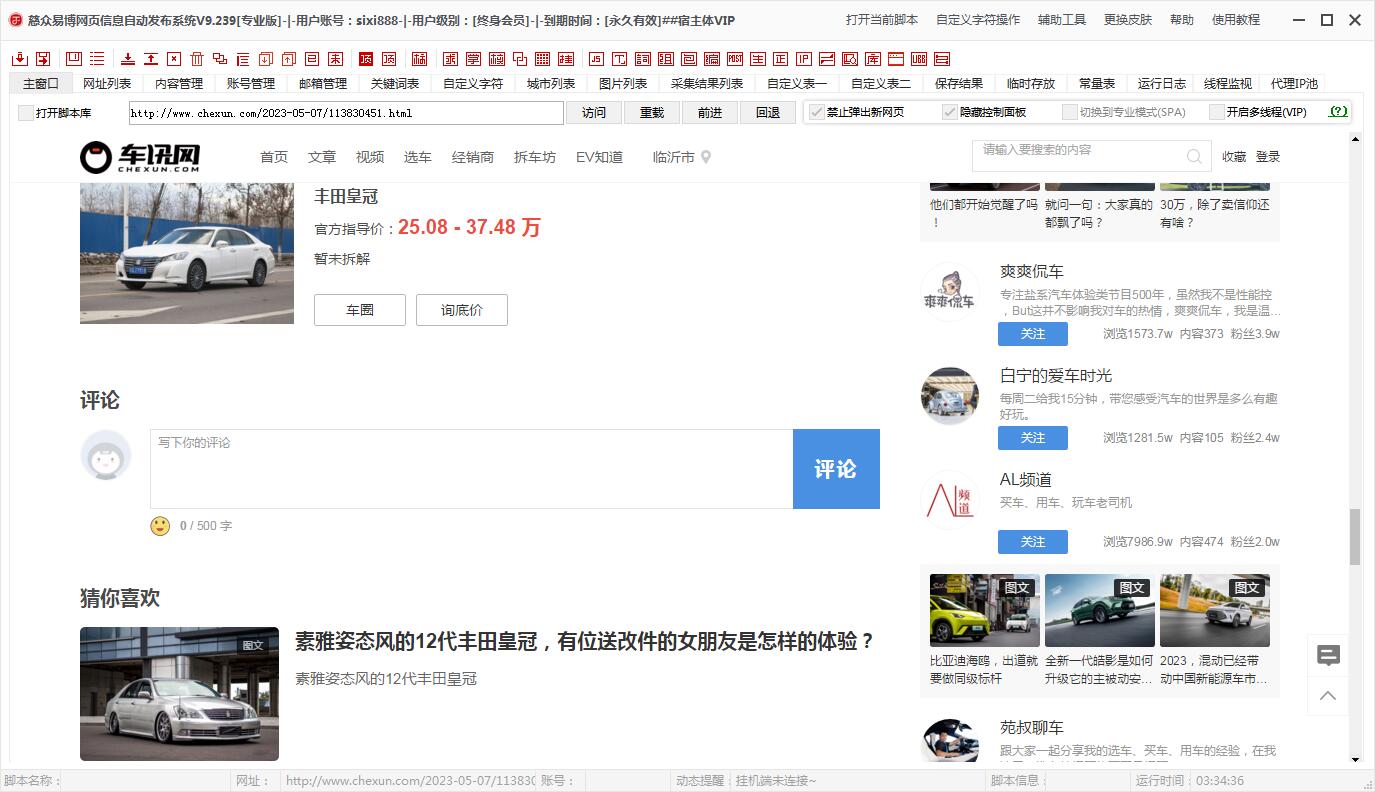Open the 临沂市 city location selector
The height and width of the screenshot is (792, 1375).
[682, 157]
